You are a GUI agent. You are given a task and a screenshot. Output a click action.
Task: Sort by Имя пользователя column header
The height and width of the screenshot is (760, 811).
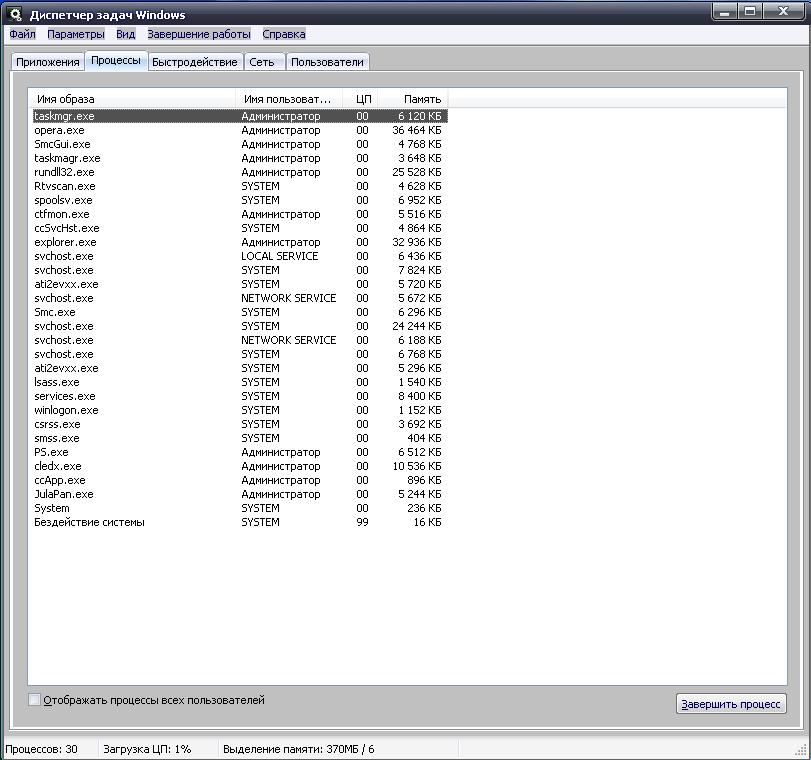285,99
